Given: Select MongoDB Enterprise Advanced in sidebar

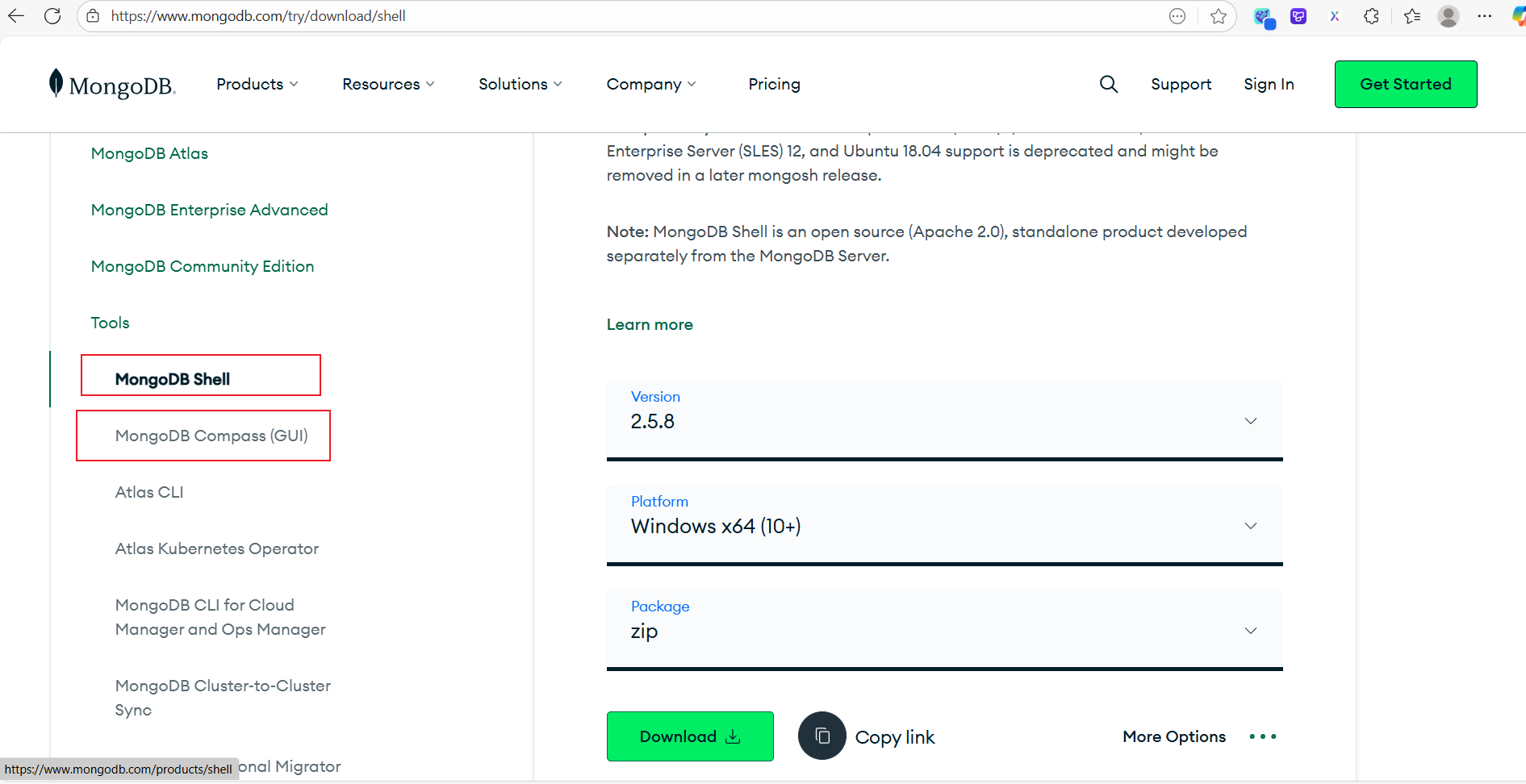Looking at the screenshot, I should coord(209,210).
